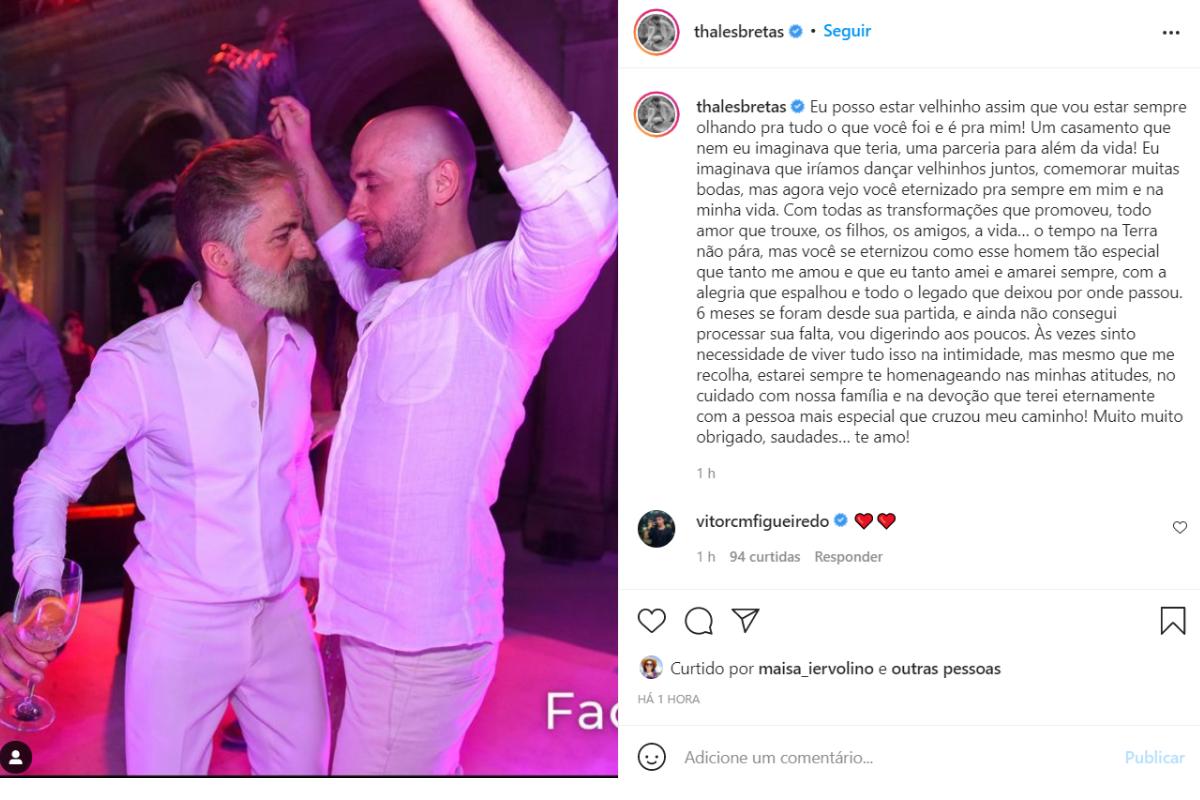Viewport: 1200px width, 800px height.
Task: Like vitorcmfigueiredo's comment with small heart
Action: pyautogui.click(x=1179, y=527)
